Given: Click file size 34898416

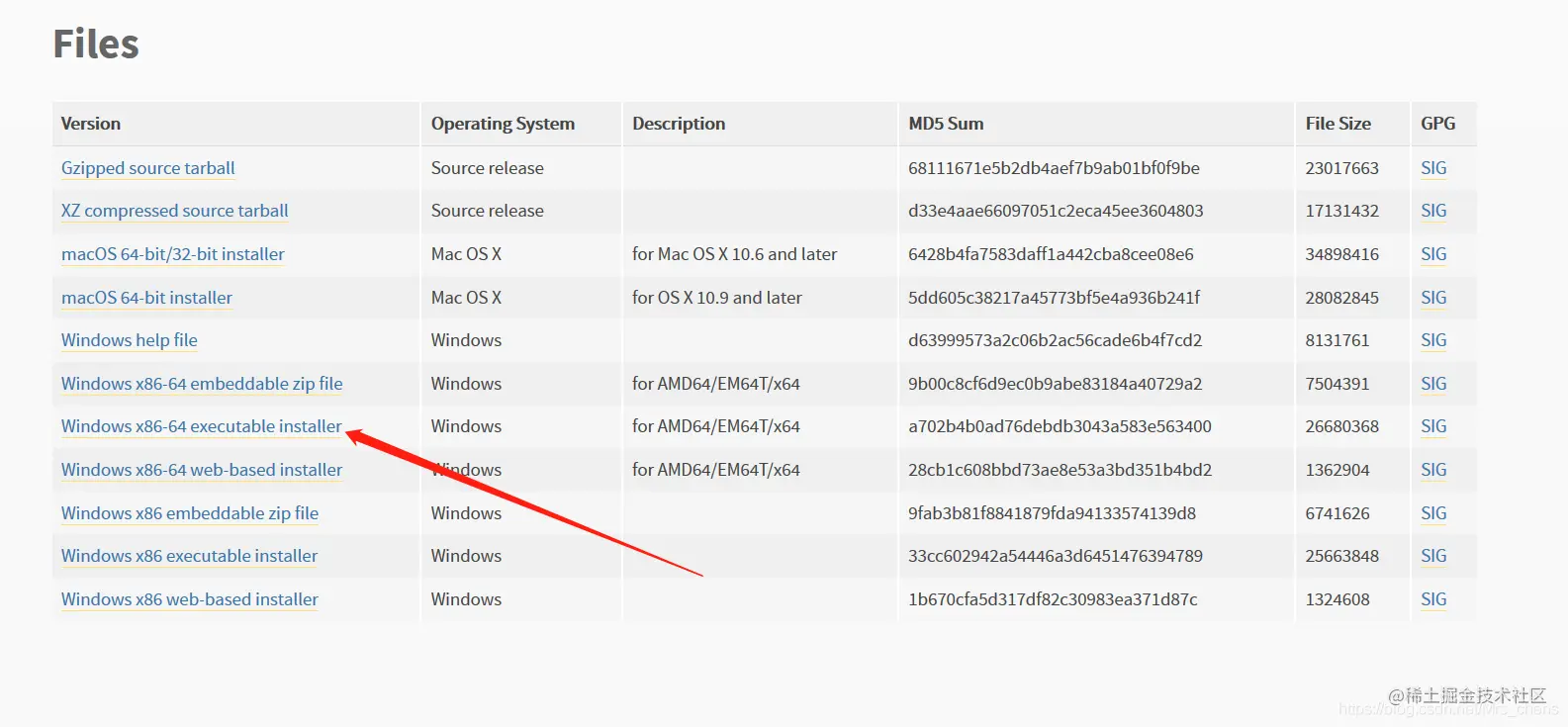Looking at the screenshot, I should tap(1341, 254).
